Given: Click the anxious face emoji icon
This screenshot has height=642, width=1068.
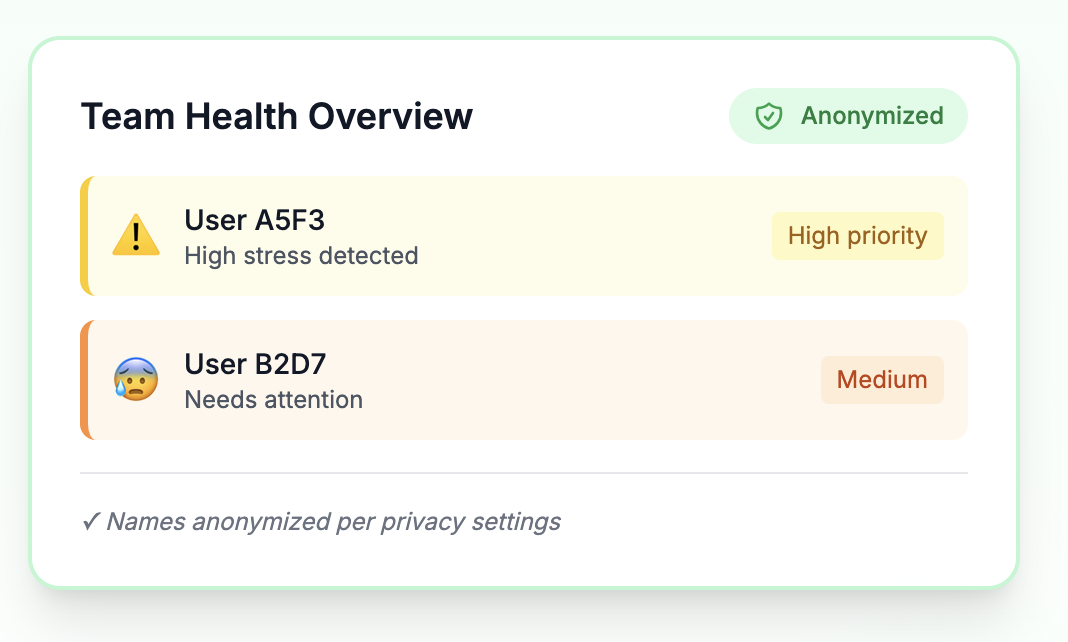Looking at the screenshot, I should (136, 380).
